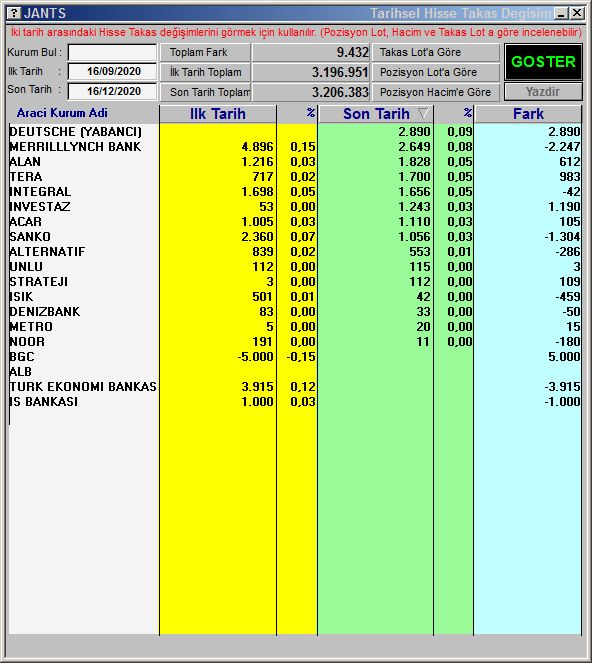Click the Son Tarih sort arrow
The image size is (592, 663).
(423, 113)
